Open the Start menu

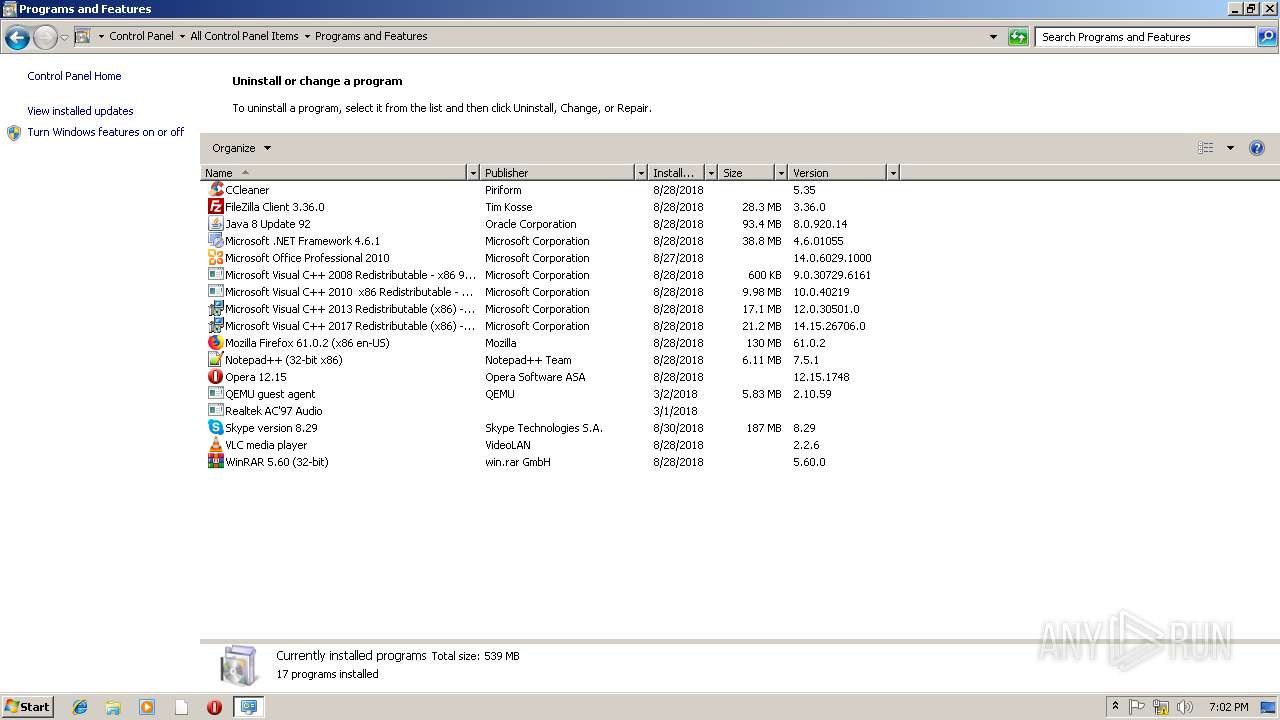tap(27, 707)
